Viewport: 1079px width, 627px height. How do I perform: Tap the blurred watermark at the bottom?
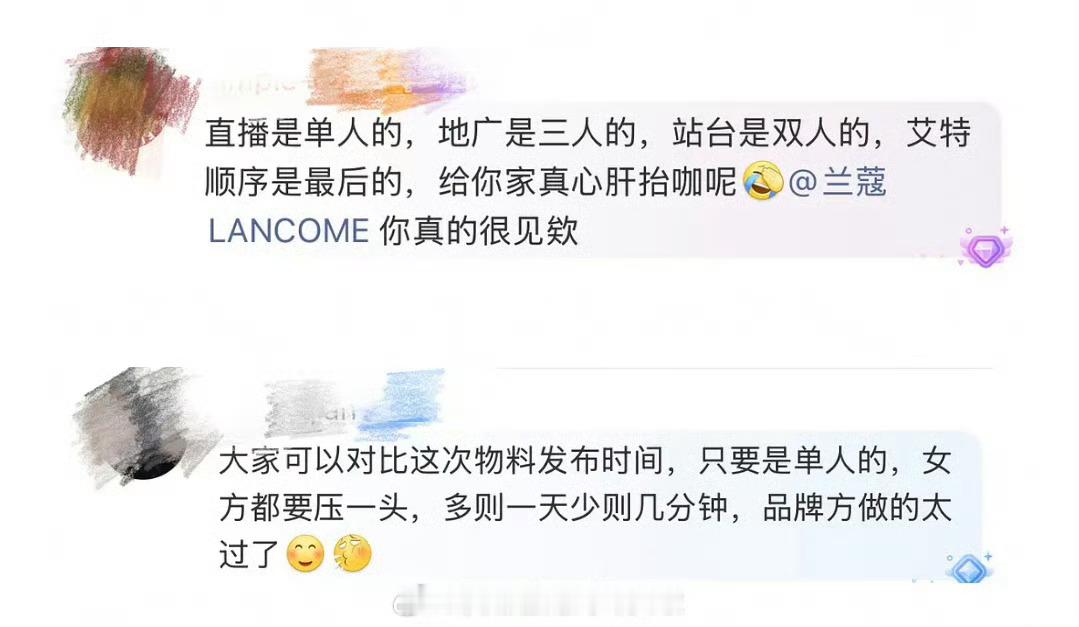tap(540, 604)
